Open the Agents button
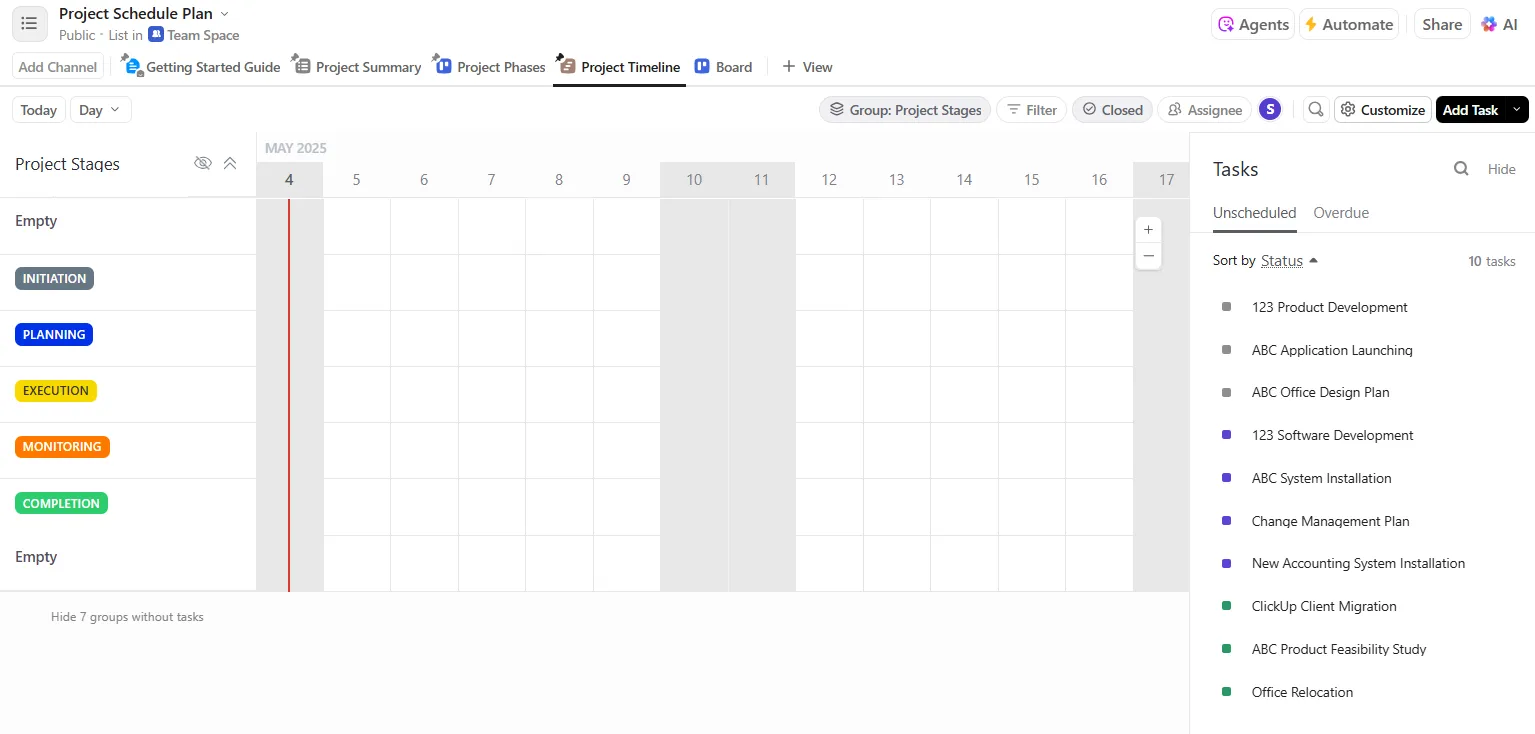 coord(1253,24)
